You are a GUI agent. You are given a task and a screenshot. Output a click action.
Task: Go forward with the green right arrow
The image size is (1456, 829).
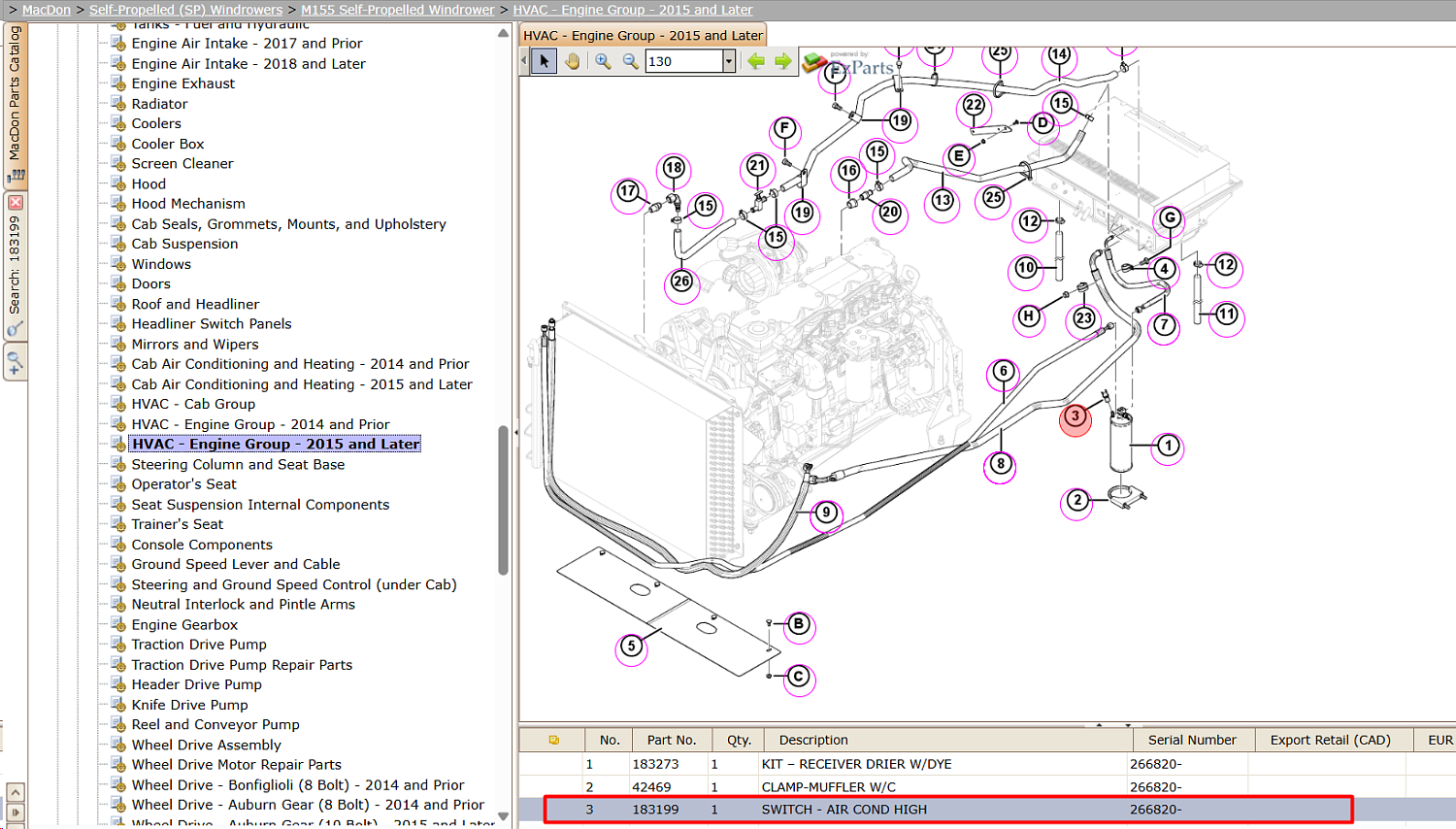click(x=782, y=61)
